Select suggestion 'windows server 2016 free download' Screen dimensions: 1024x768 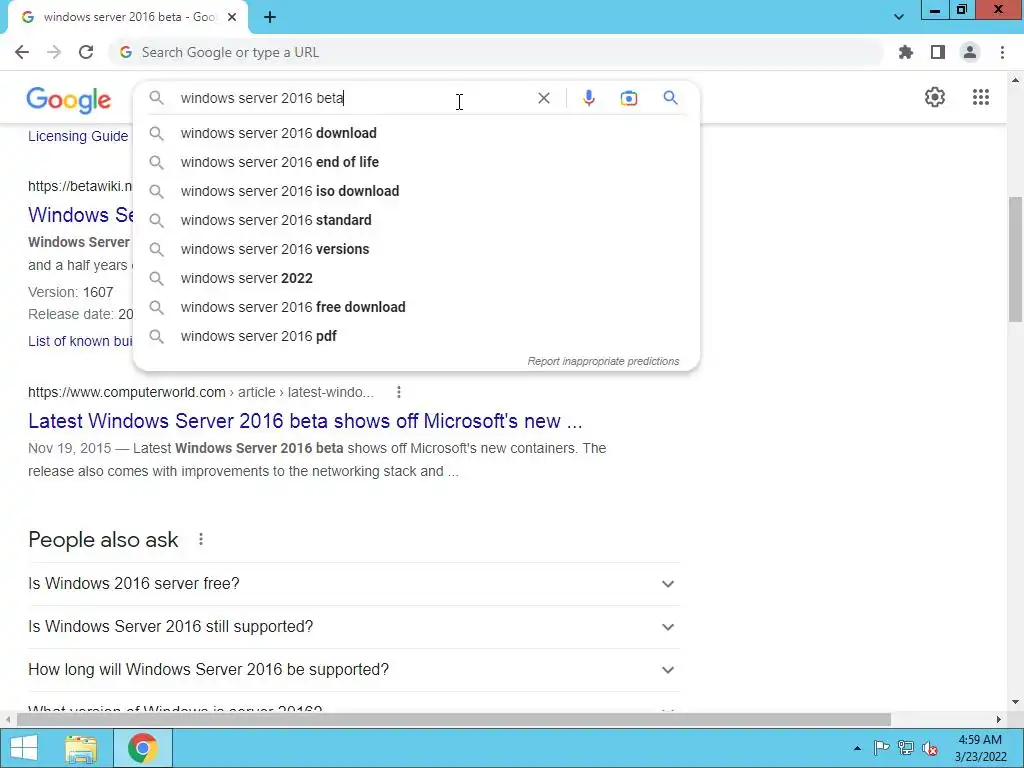(x=416, y=307)
